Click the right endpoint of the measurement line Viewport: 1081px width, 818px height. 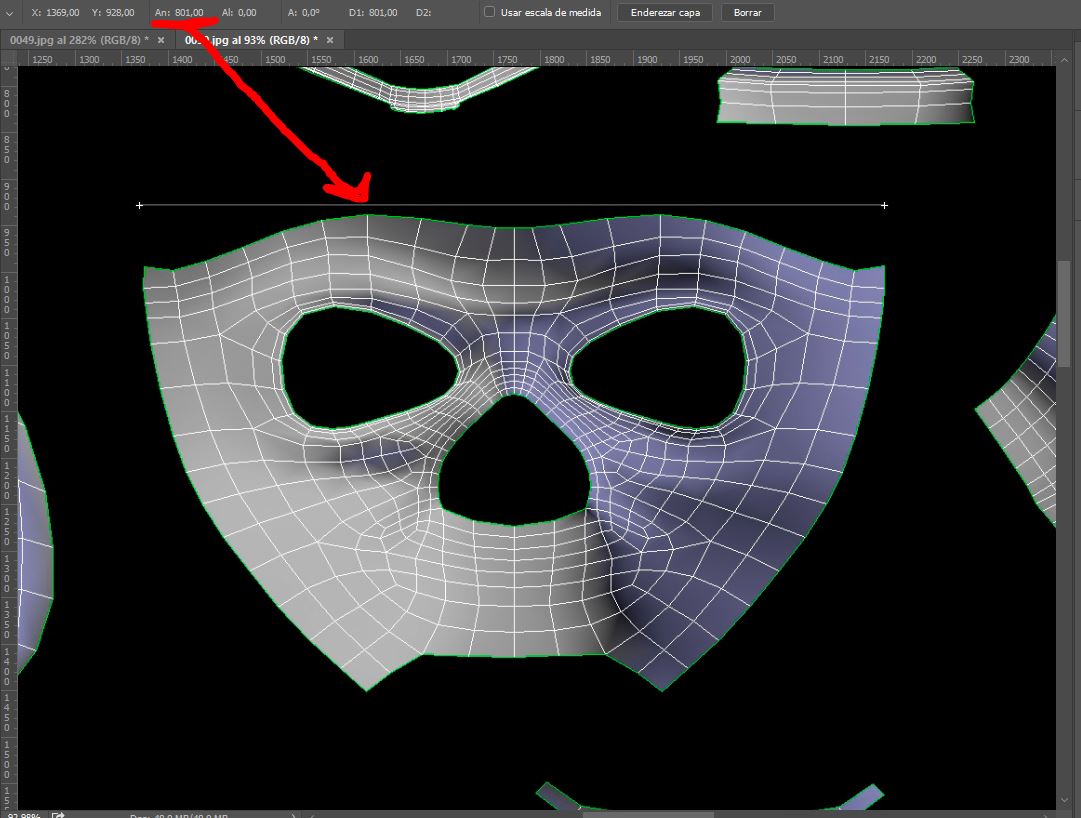(884, 206)
